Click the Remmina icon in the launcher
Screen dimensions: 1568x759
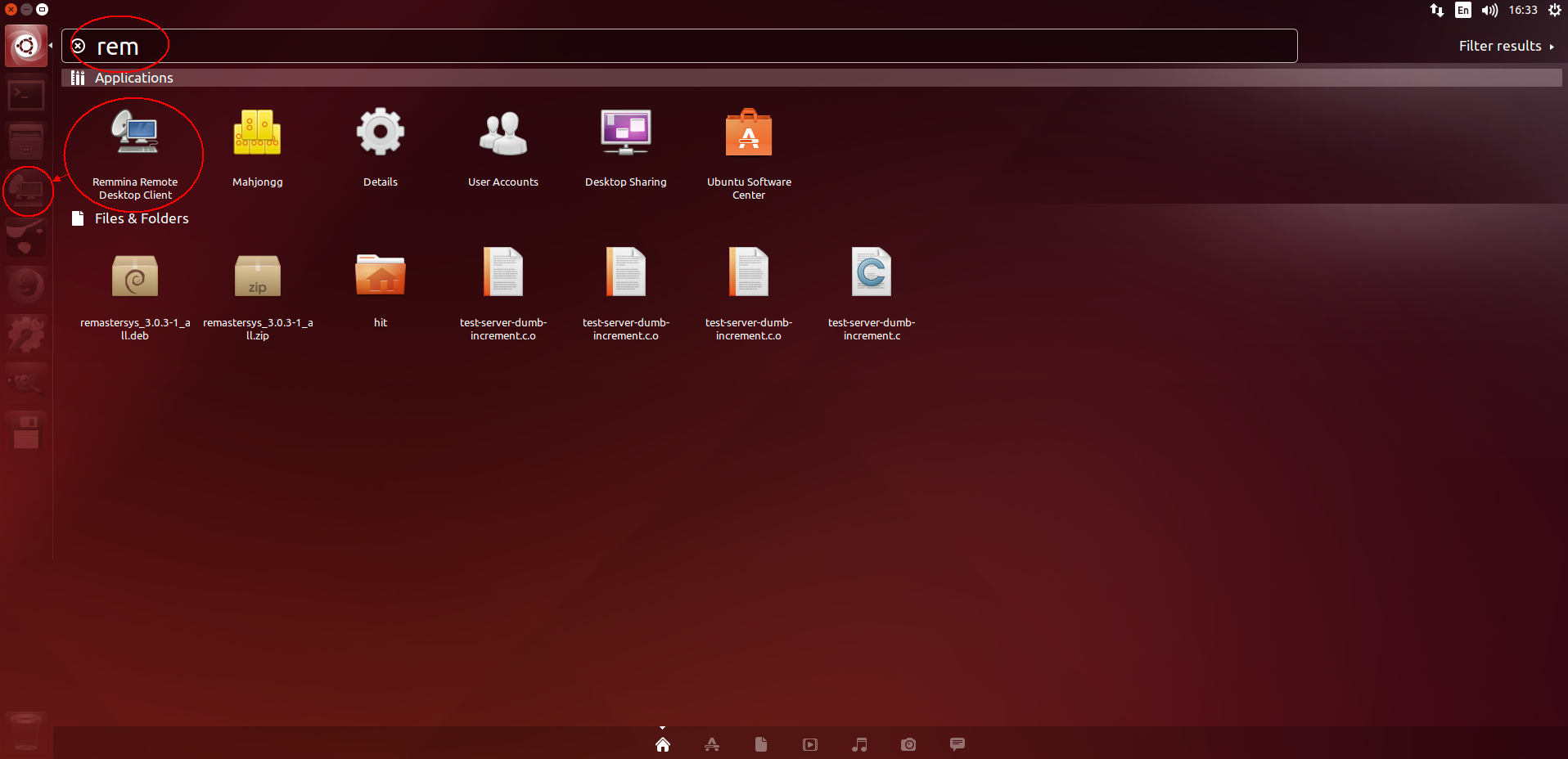[26, 191]
